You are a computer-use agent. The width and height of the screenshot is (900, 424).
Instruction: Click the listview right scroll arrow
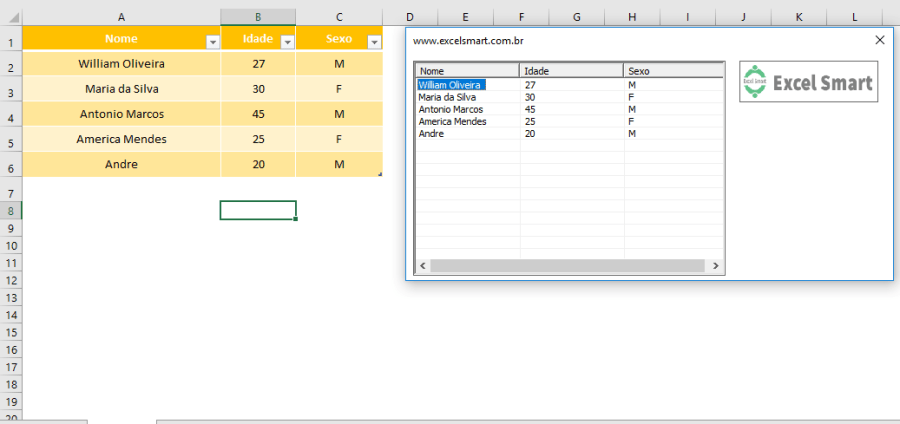(x=716, y=266)
